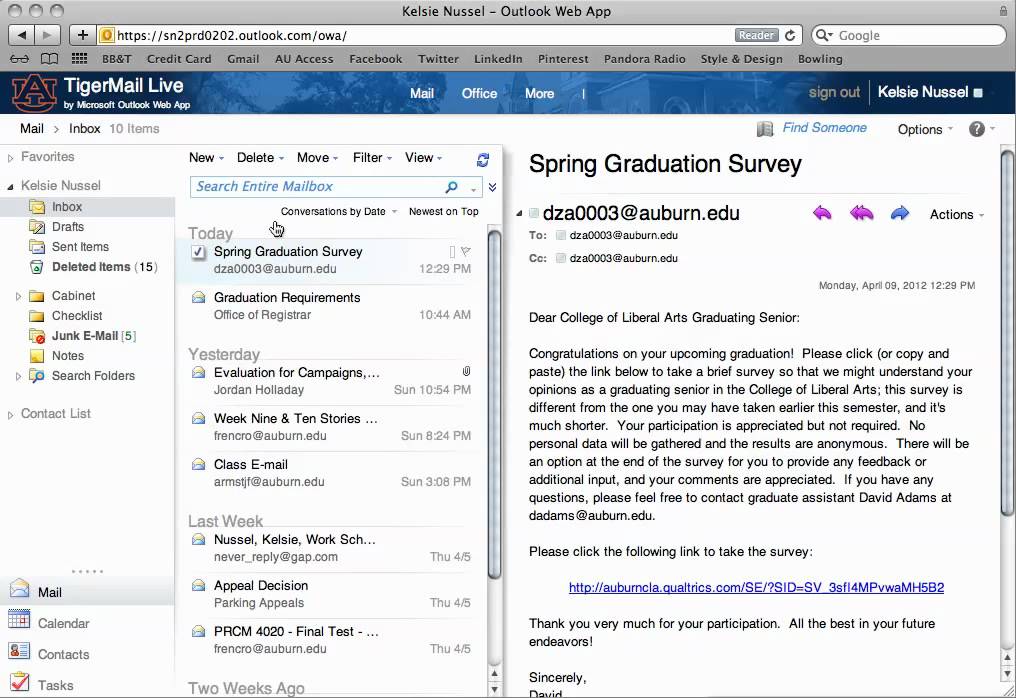Click the sign out link
The width and height of the screenshot is (1016, 698).
[x=834, y=92]
